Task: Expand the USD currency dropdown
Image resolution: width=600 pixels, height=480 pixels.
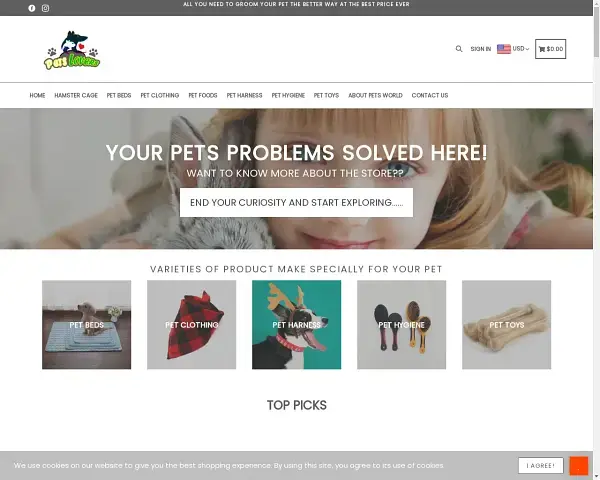Action: (x=520, y=49)
